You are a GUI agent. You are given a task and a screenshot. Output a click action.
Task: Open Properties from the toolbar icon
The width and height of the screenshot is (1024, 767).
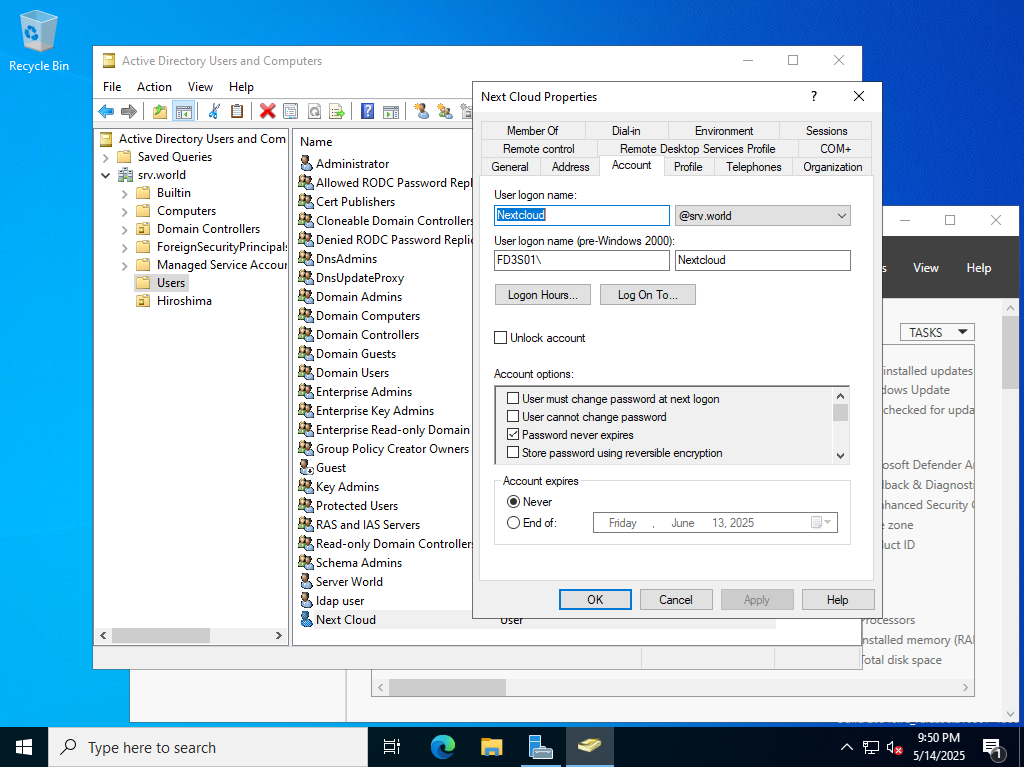(291, 112)
